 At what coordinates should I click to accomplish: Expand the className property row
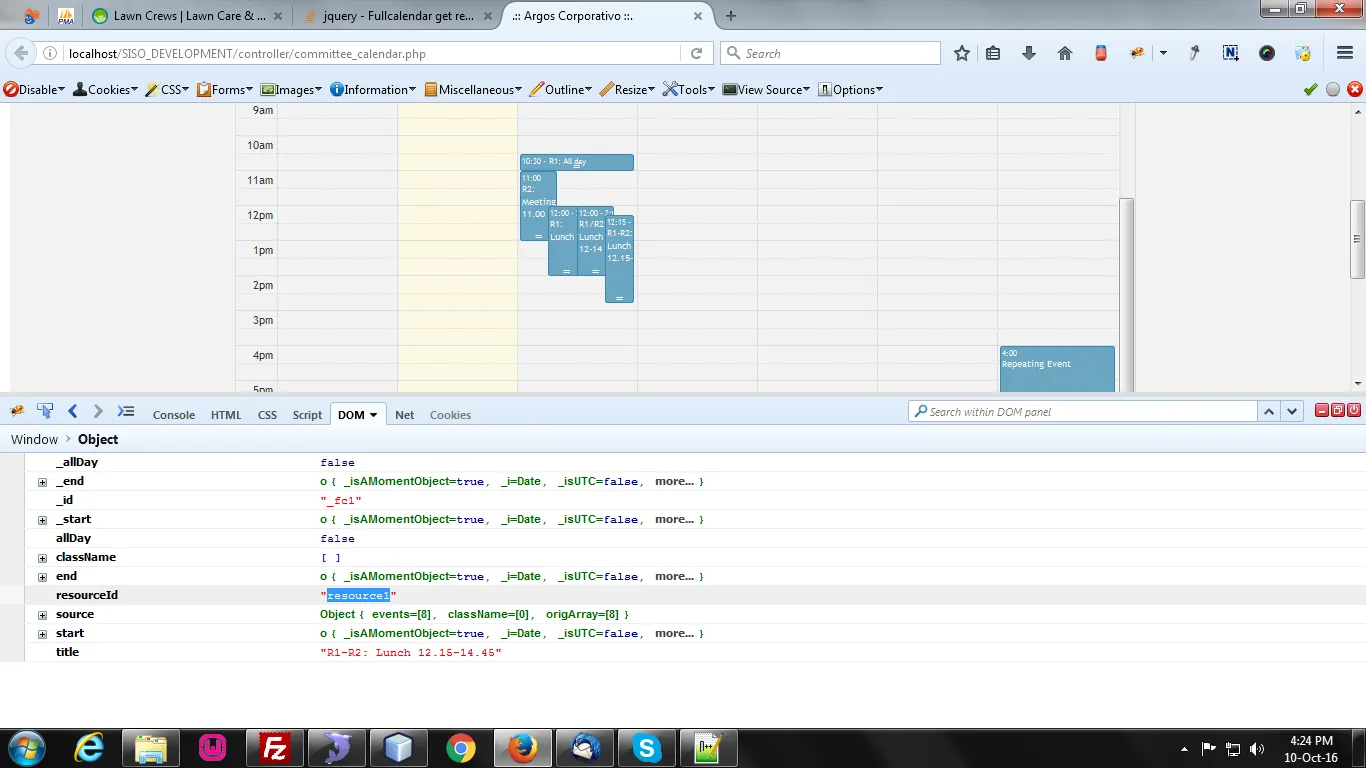42,558
